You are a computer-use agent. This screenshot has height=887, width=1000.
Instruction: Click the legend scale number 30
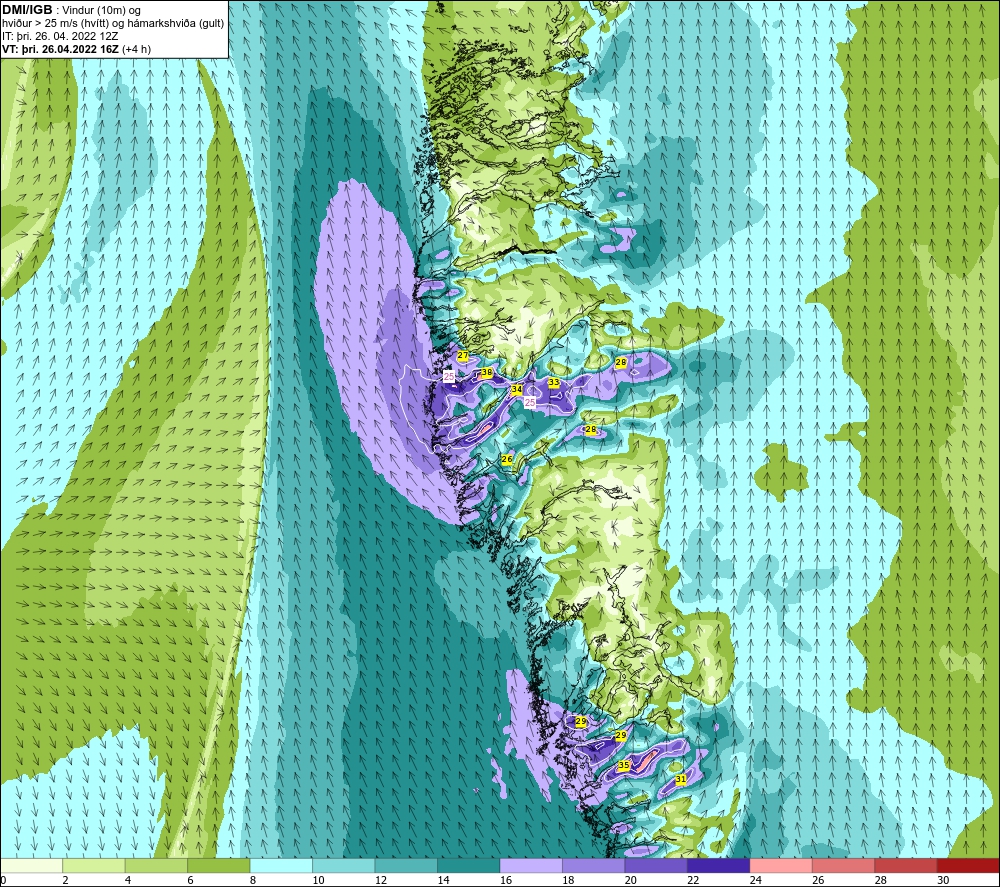[x=943, y=880]
